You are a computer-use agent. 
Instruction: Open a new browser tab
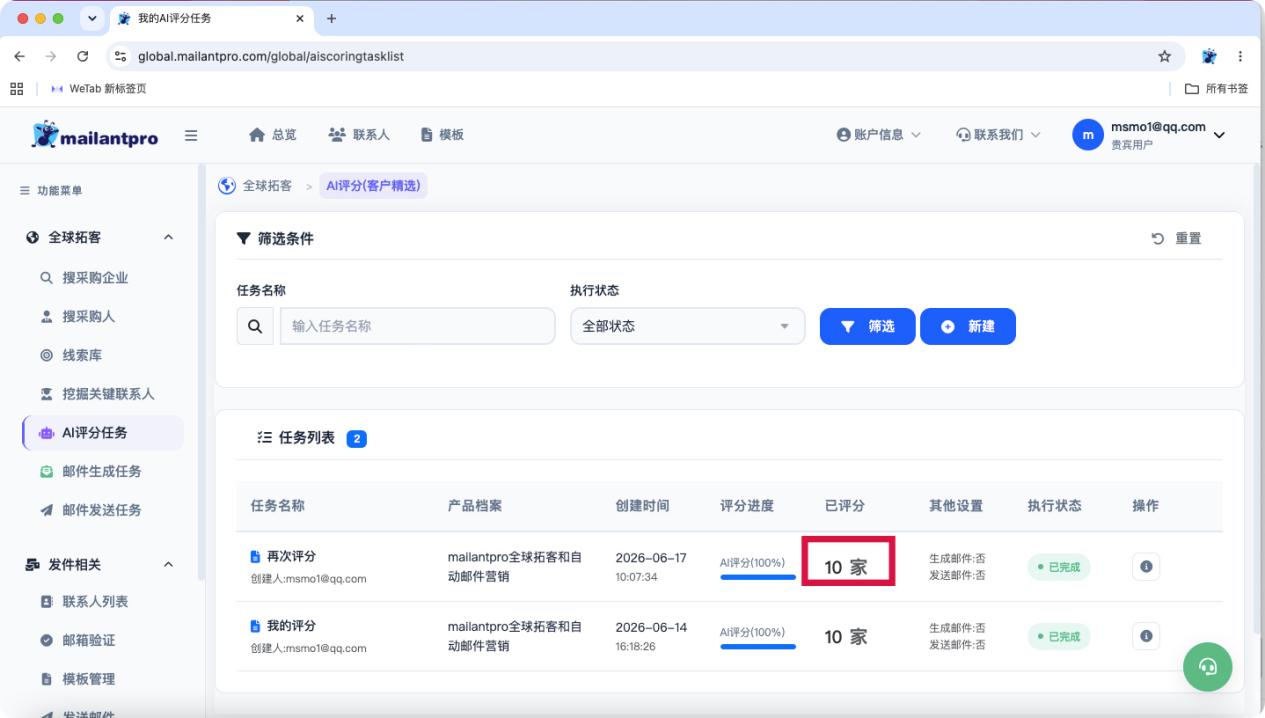coord(332,18)
